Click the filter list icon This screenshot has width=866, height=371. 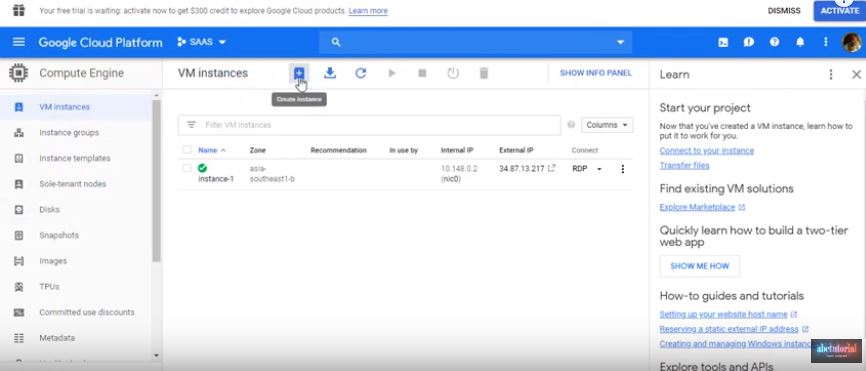pos(192,125)
